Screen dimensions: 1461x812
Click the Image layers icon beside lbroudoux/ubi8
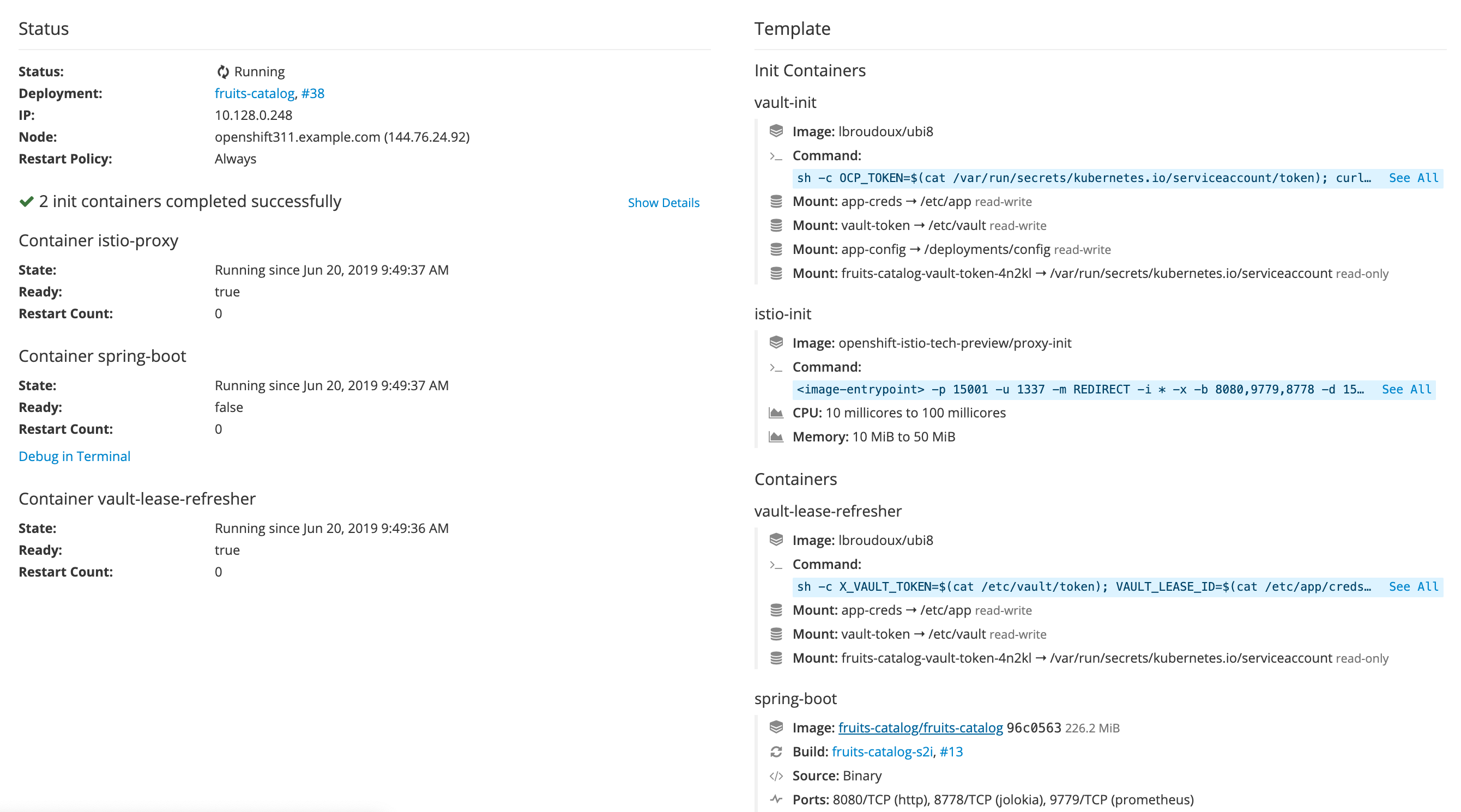click(x=777, y=131)
